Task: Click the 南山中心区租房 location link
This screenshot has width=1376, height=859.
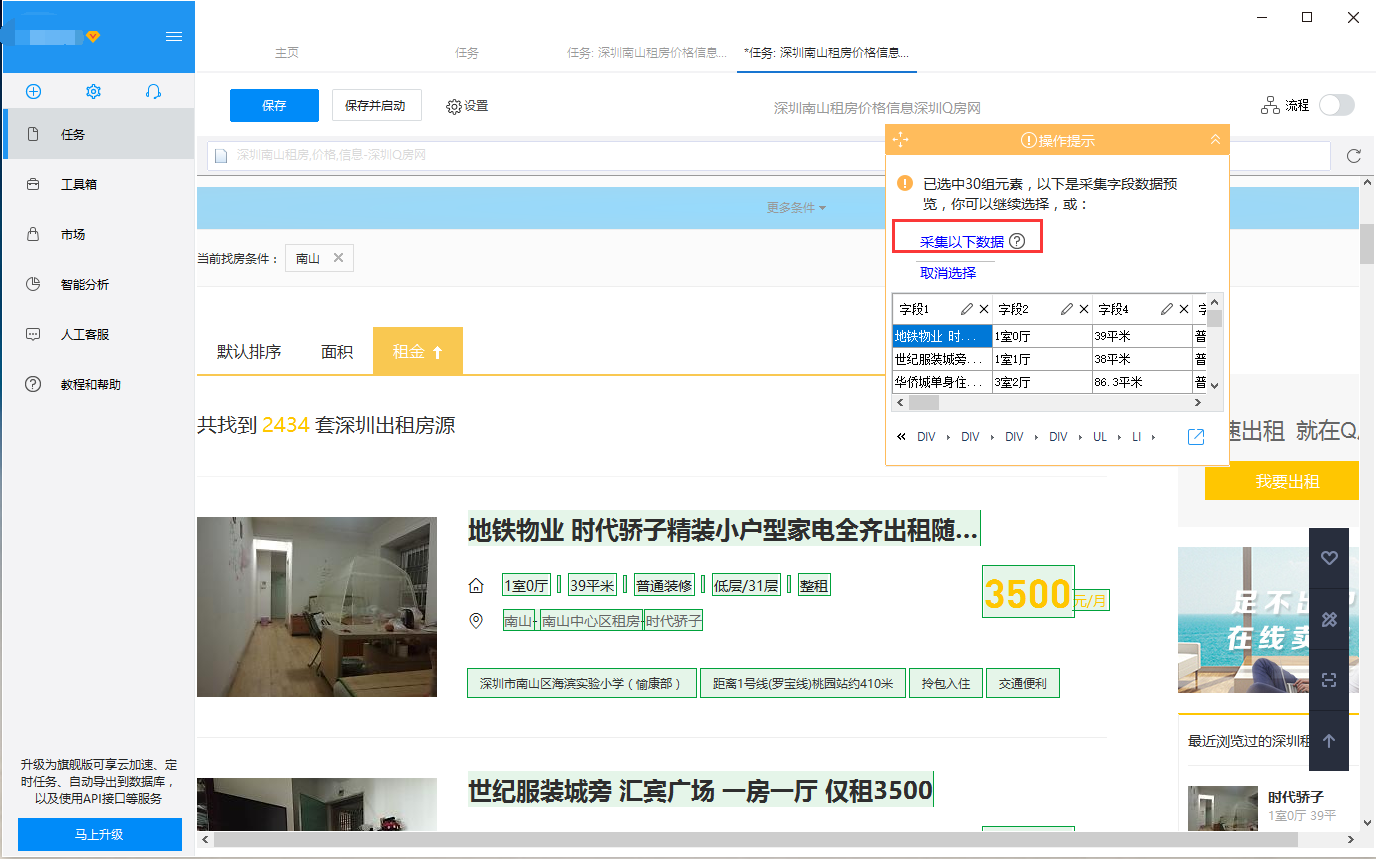Action: 591,621
